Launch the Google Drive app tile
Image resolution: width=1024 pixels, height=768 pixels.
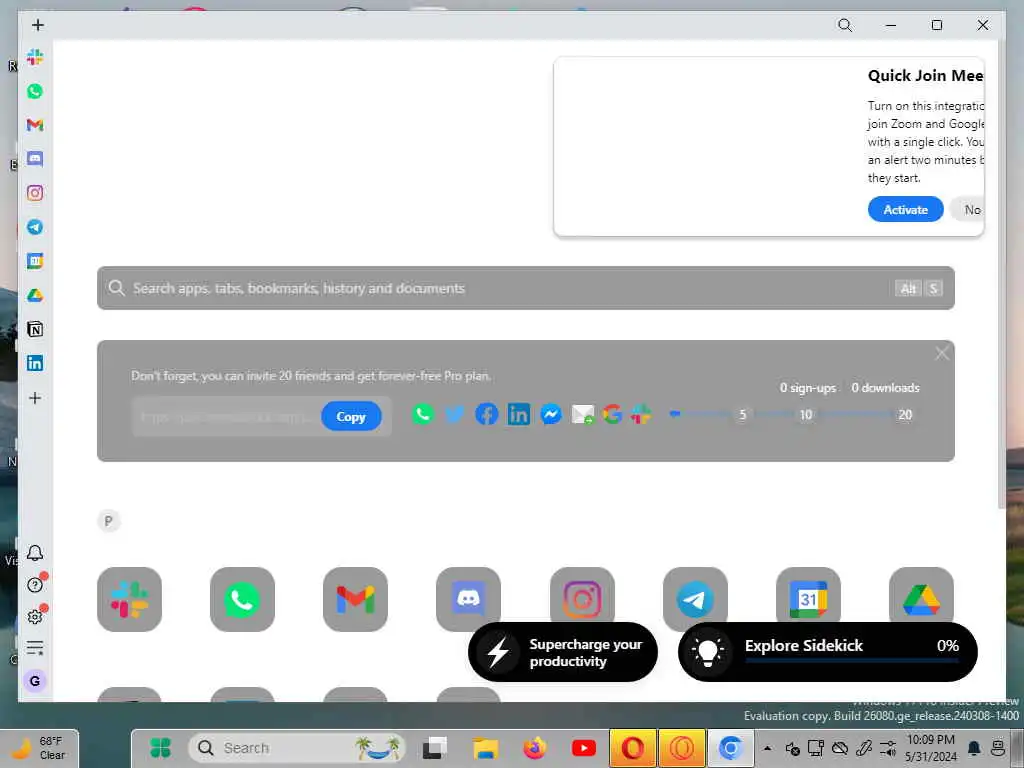[x=921, y=594]
